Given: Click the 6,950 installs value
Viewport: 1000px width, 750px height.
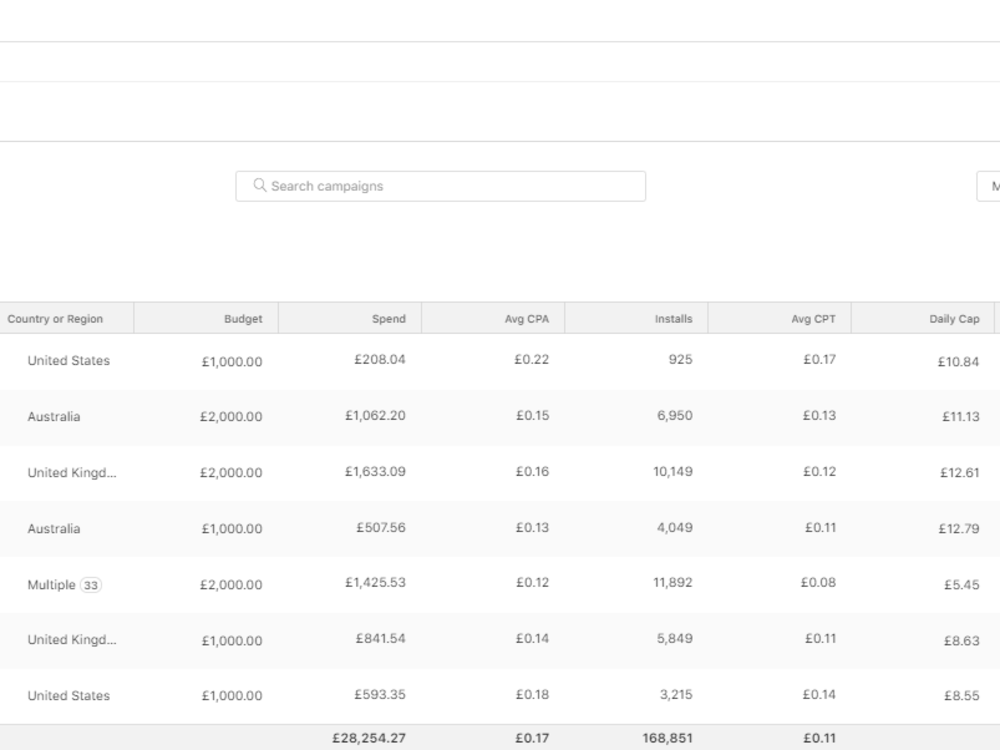Looking at the screenshot, I should pos(675,416).
